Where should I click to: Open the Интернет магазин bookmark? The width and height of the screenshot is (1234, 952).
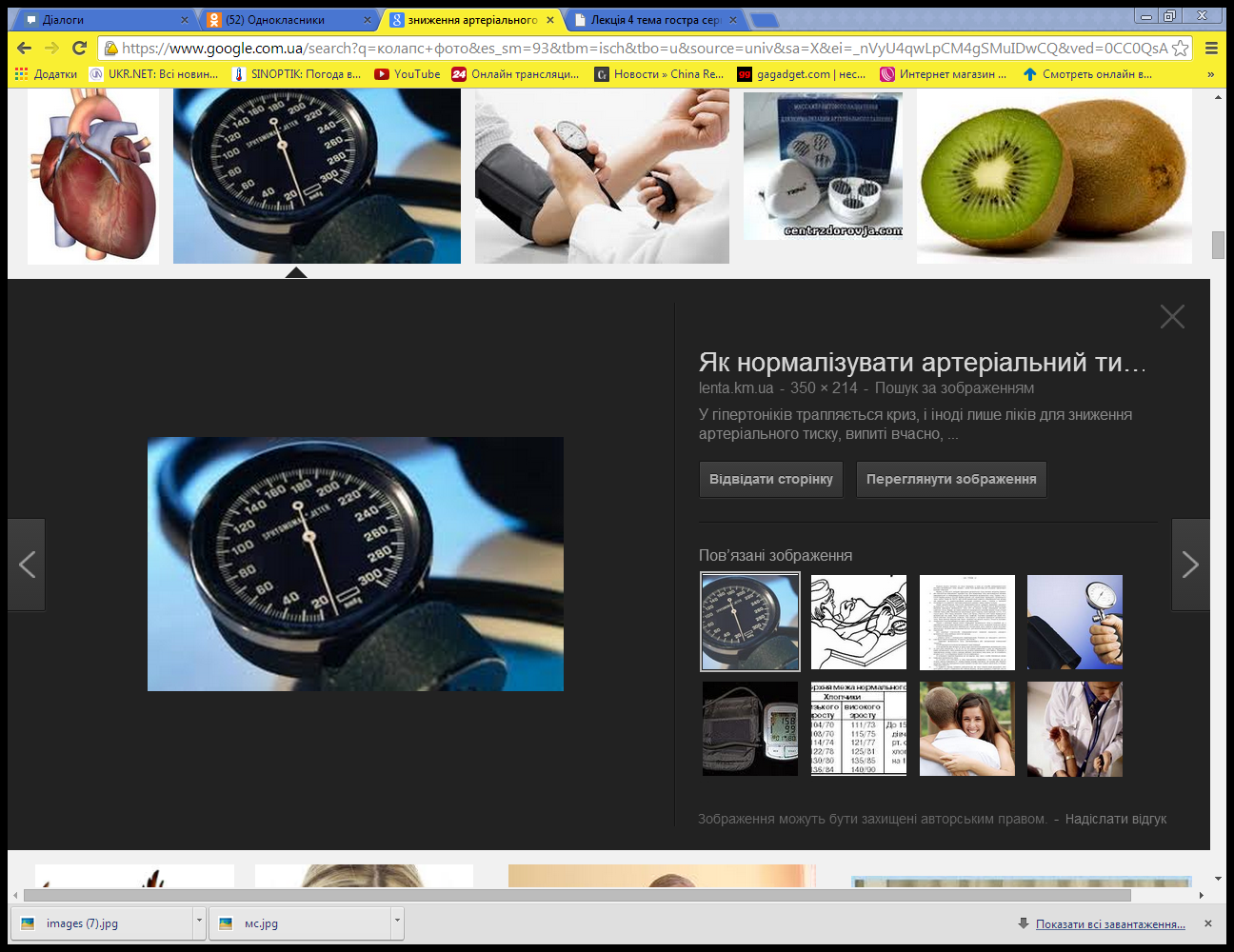943,74
